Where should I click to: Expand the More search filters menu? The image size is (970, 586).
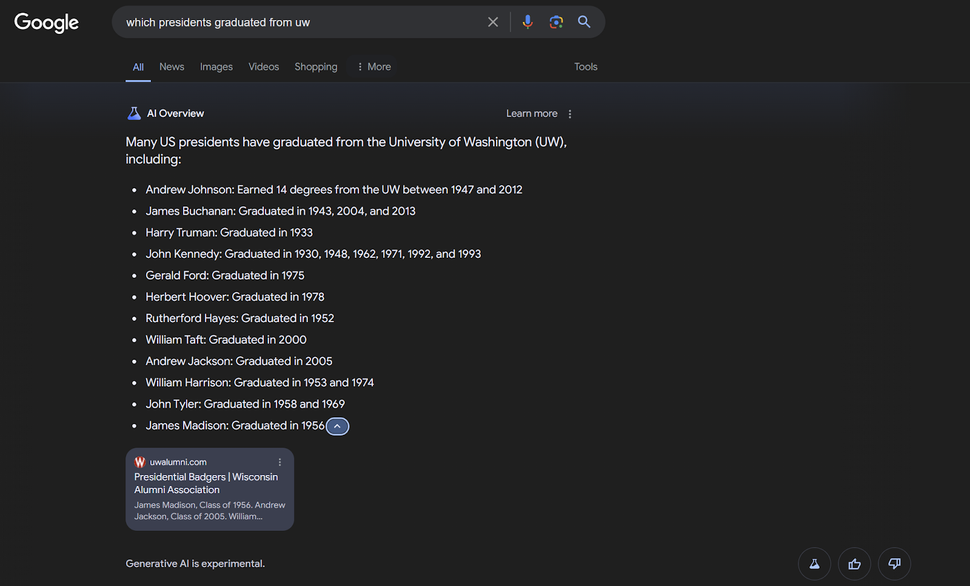[374, 67]
